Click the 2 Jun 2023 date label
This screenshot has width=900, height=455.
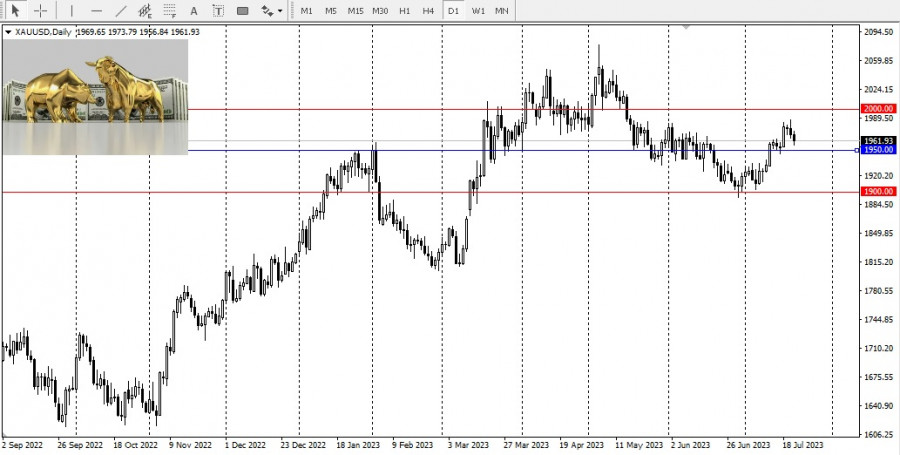690,445
